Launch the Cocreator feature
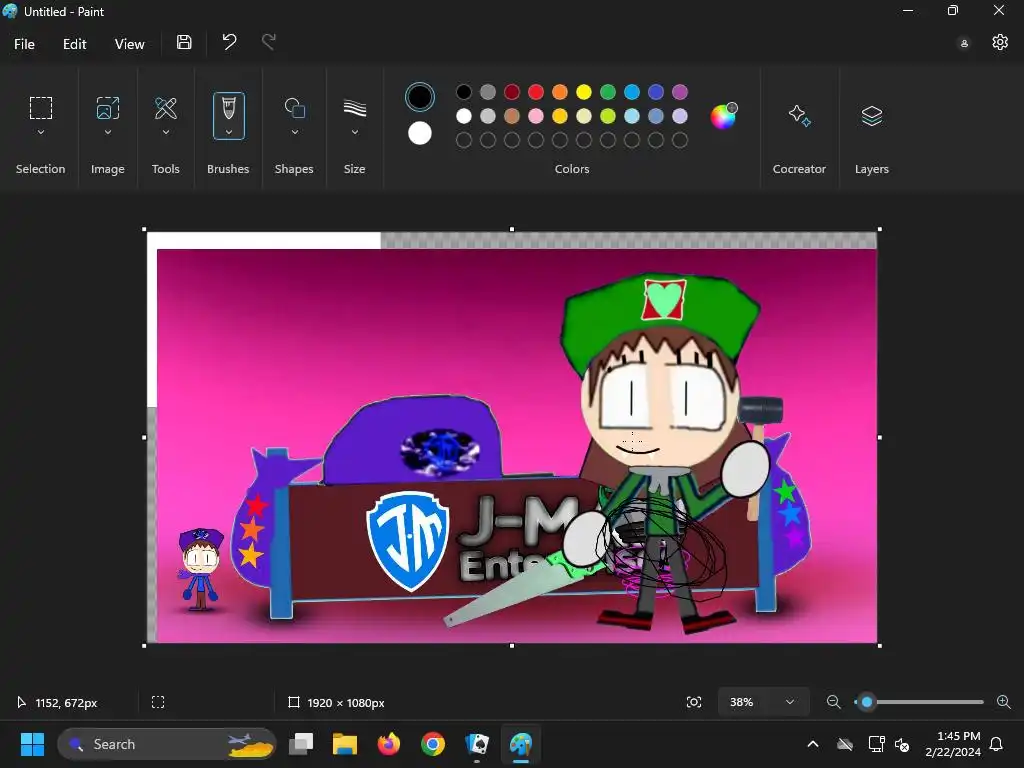 click(x=799, y=116)
